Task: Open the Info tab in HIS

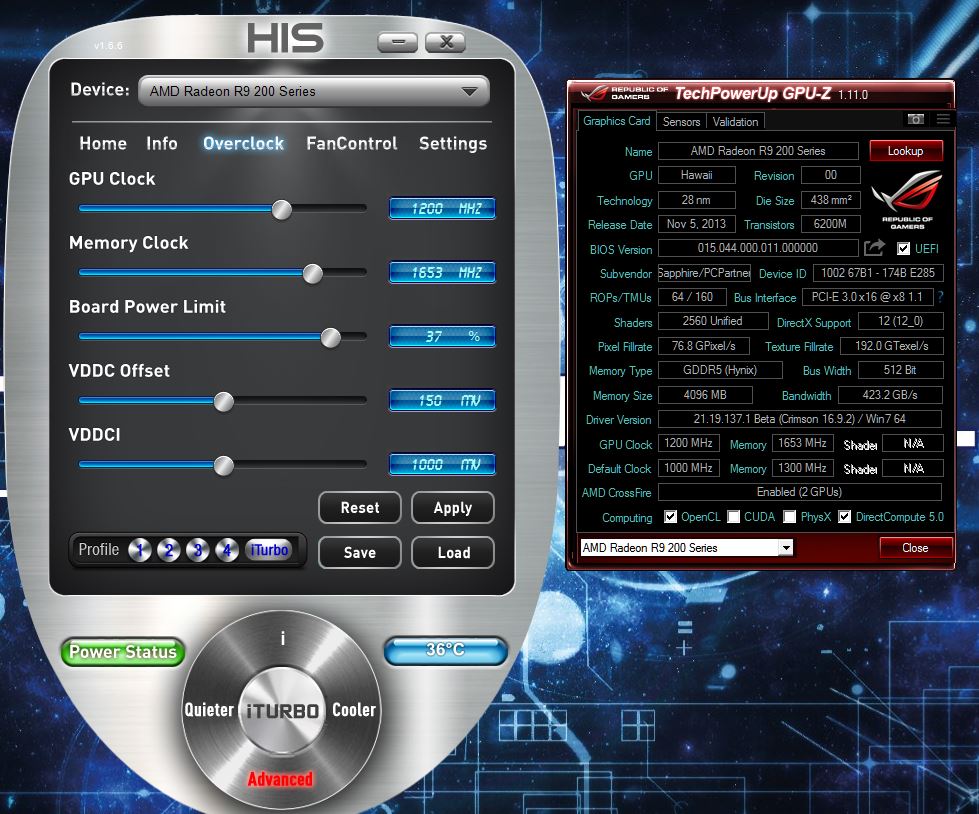Action: (x=162, y=144)
